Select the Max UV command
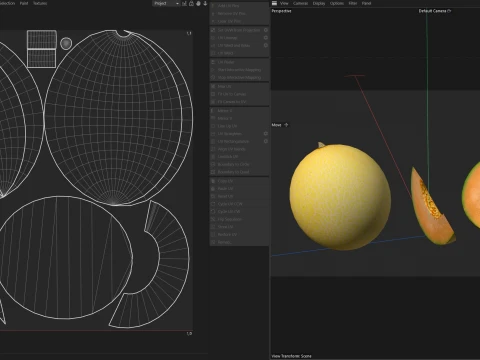 239,86
